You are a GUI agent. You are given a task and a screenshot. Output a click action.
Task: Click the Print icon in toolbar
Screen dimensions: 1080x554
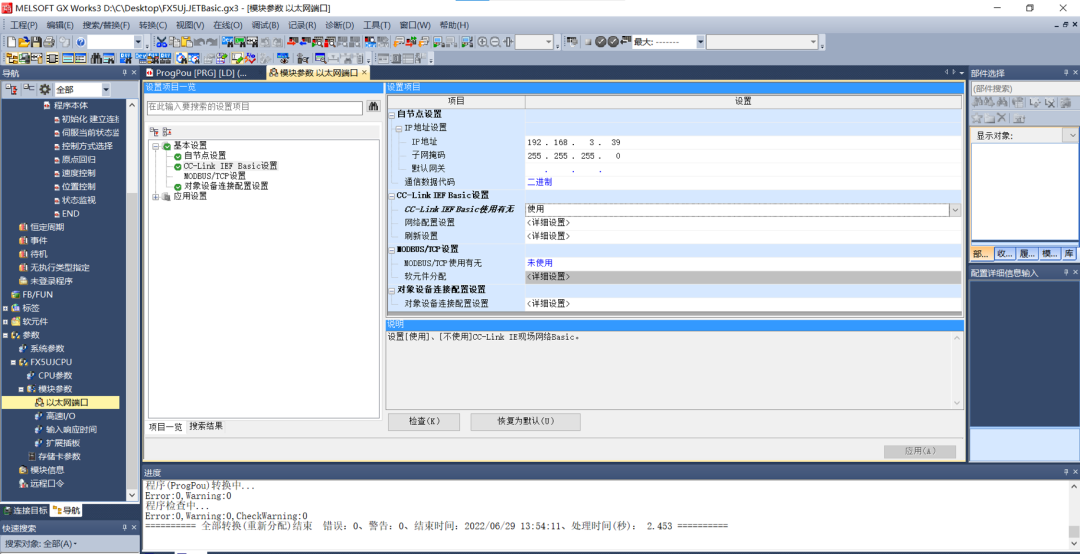(50, 43)
